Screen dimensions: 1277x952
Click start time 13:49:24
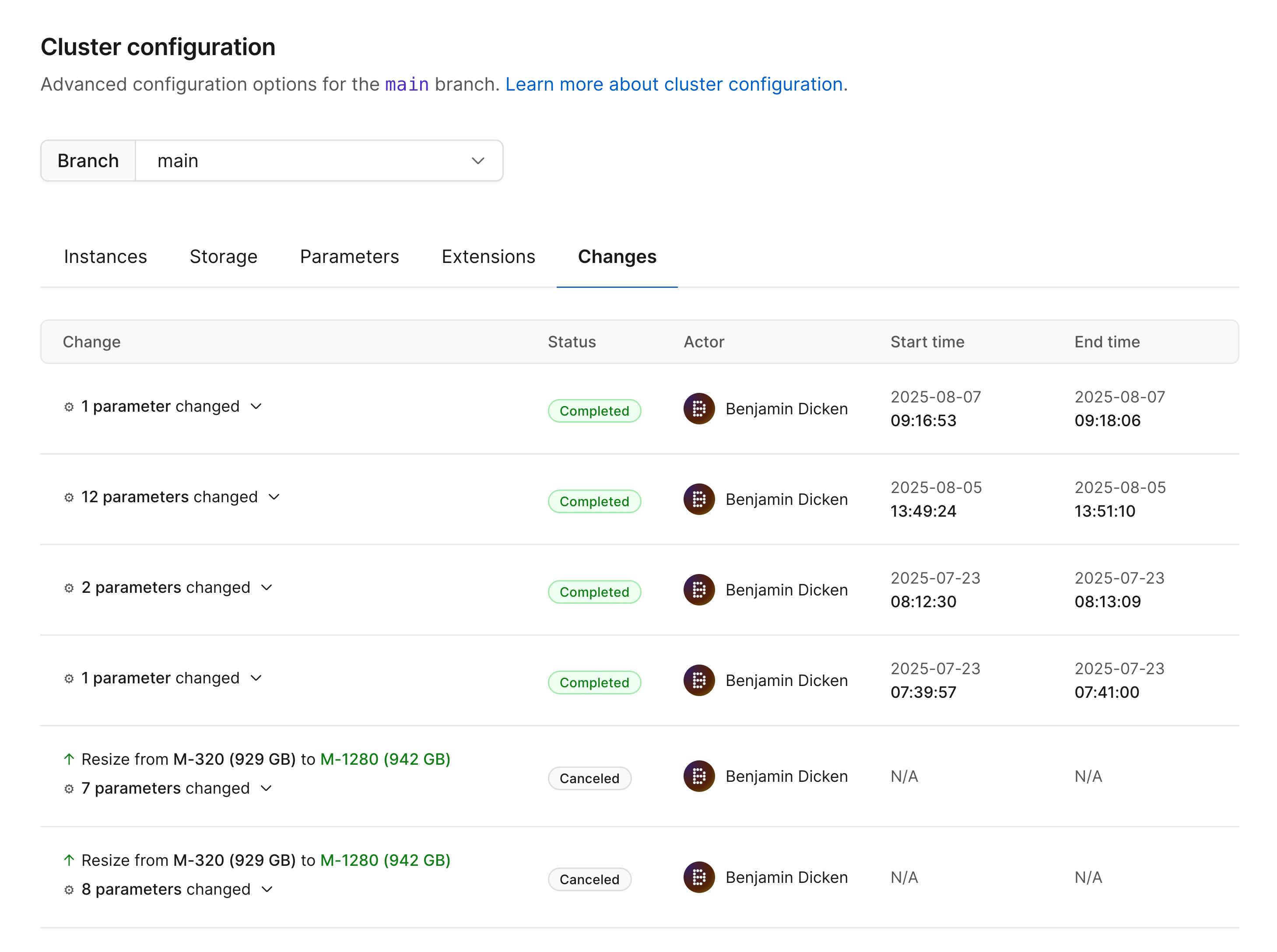923,511
